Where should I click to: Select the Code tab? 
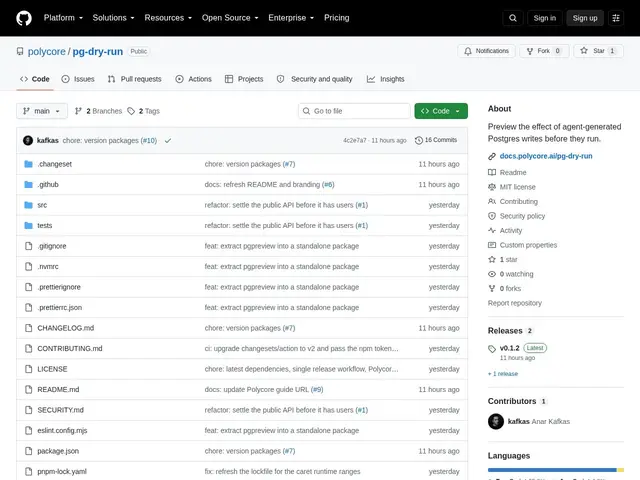point(35,79)
